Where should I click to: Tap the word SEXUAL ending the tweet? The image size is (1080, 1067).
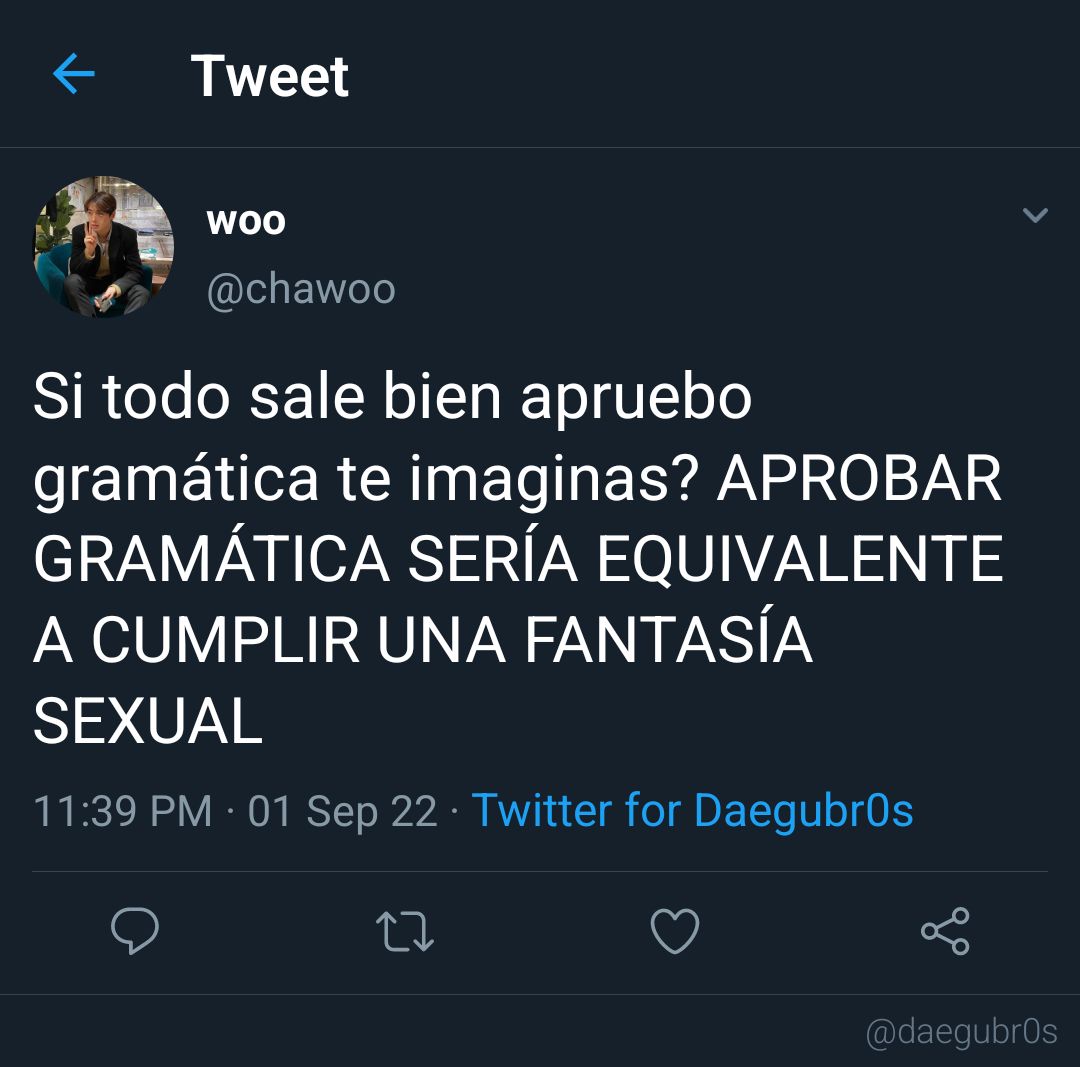[148, 721]
